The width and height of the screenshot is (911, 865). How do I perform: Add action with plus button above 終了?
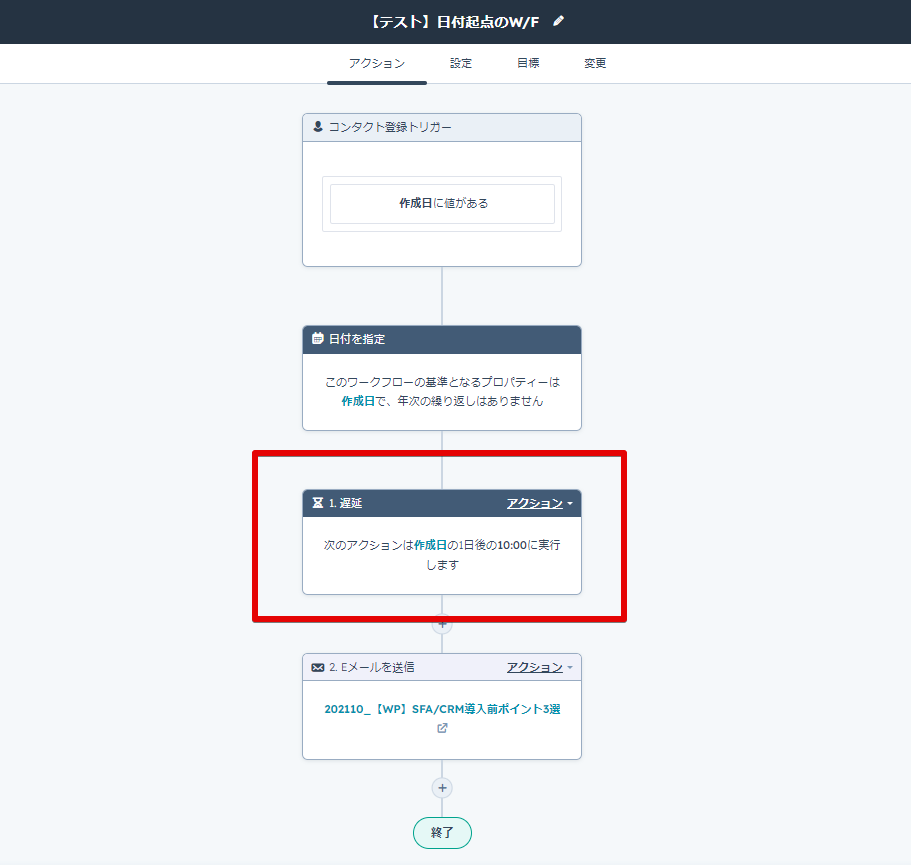(x=442, y=788)
